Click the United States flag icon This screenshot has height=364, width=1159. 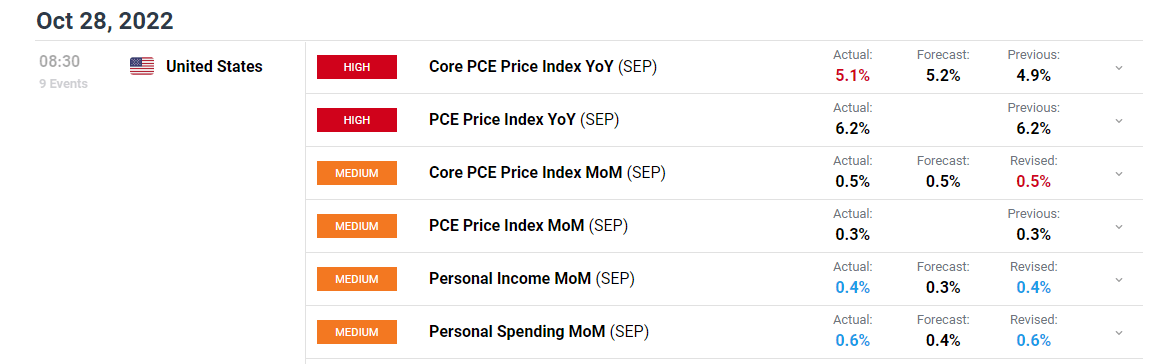[142, 67]
